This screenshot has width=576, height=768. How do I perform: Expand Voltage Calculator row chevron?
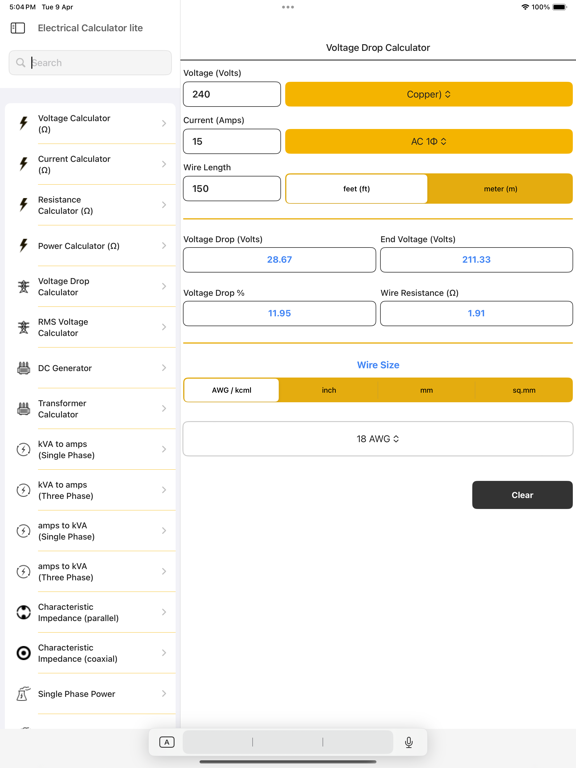[x=164, y=123]
